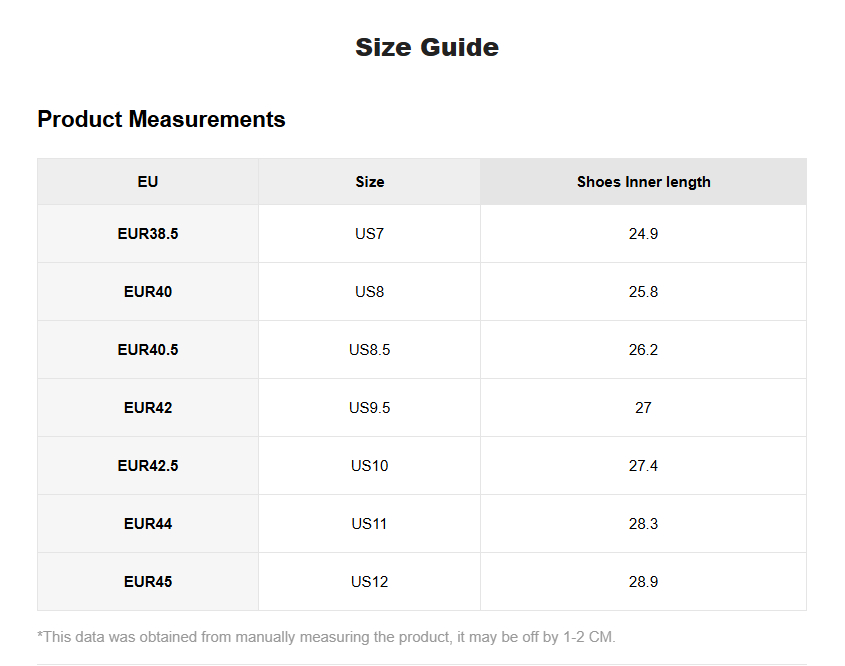The width and height of the screenshot is (845, 666).
Task: Click the 28.3 inner length value
Action: 643,524
